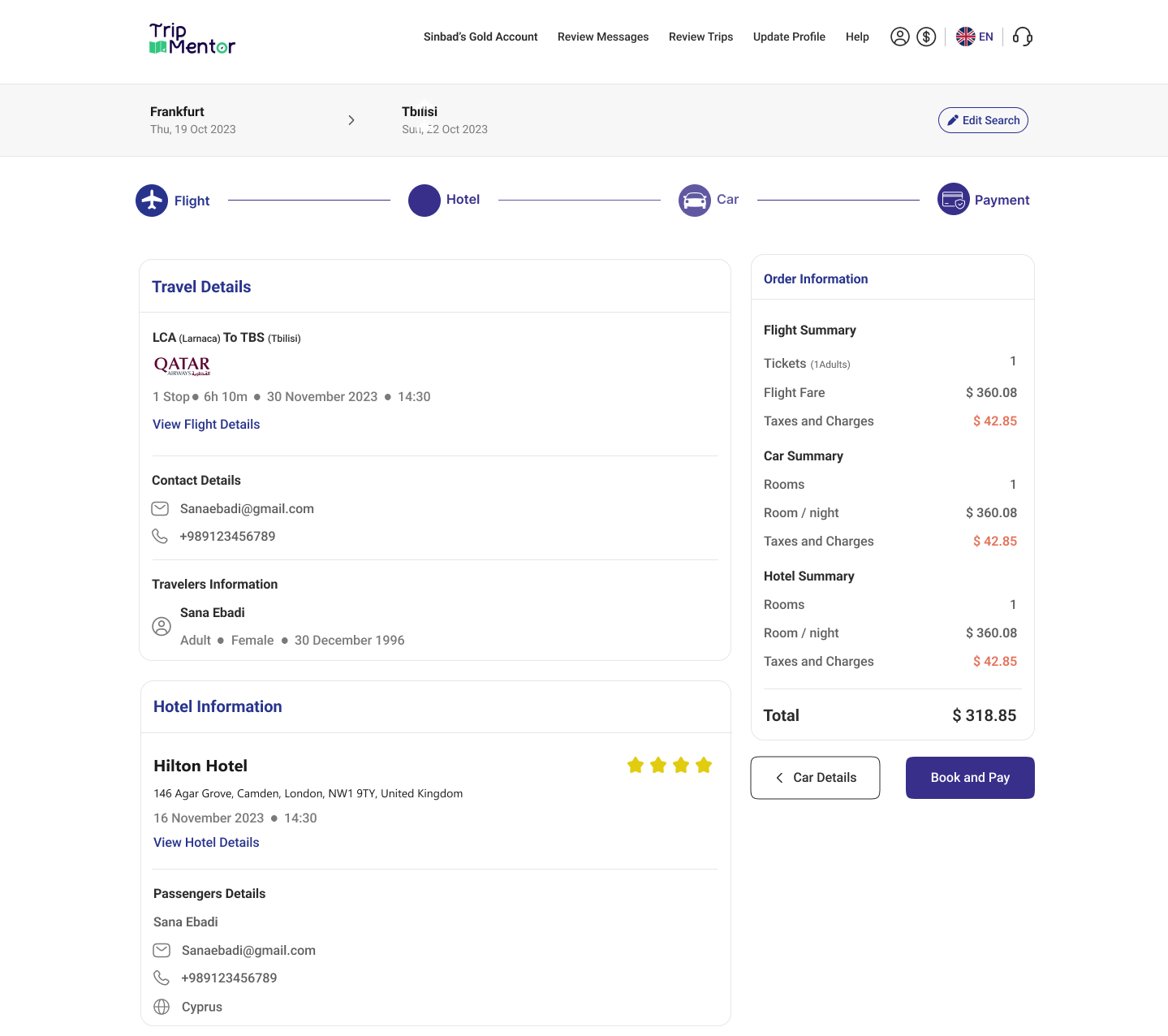This screenshot has width=1168, height=1036.
Task: Click the Flight Fare $ 360.08 amount
Action: tap(991, 392)
